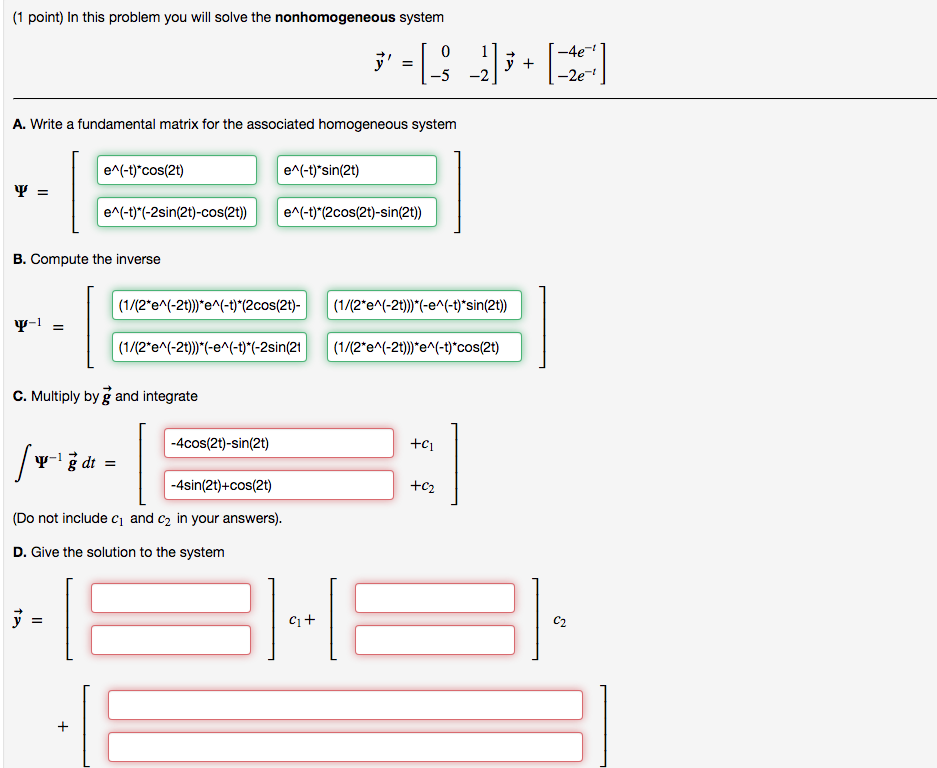Click the empty top field before c₂
937x768 pixels.
pyautogui.click(x=434, y=597)
